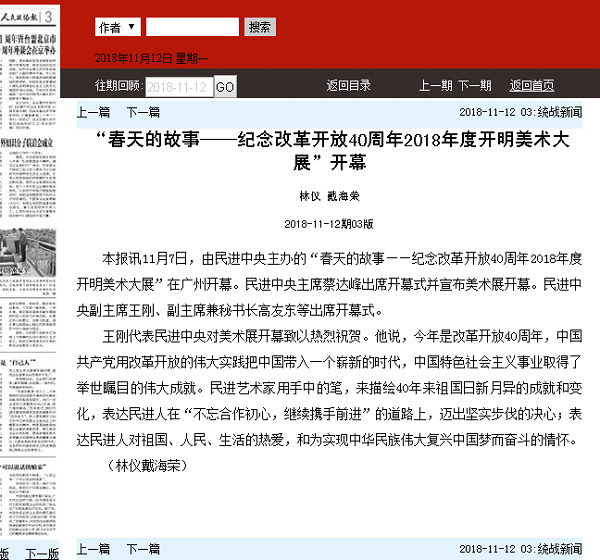Click the closing credit （林仪戴海荣）

click(x=147, y=465)
